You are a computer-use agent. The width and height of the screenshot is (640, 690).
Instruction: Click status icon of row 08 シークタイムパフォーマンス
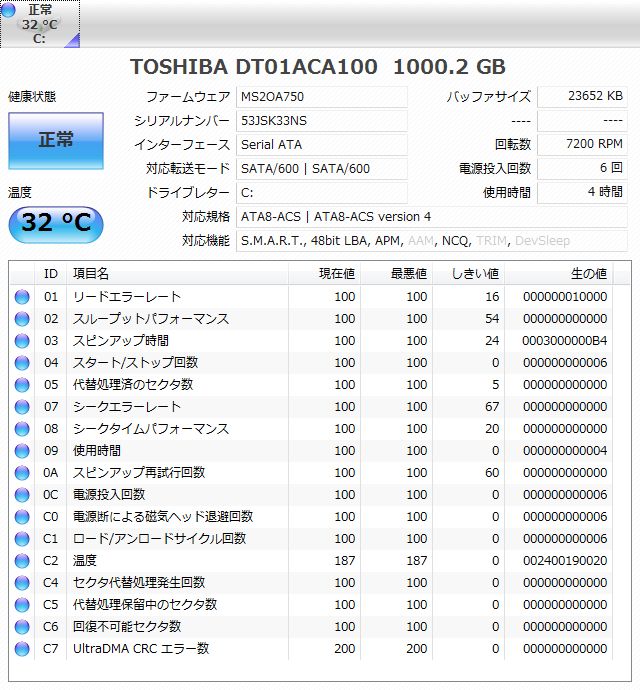pyautogui.click(x=22, y=429)
